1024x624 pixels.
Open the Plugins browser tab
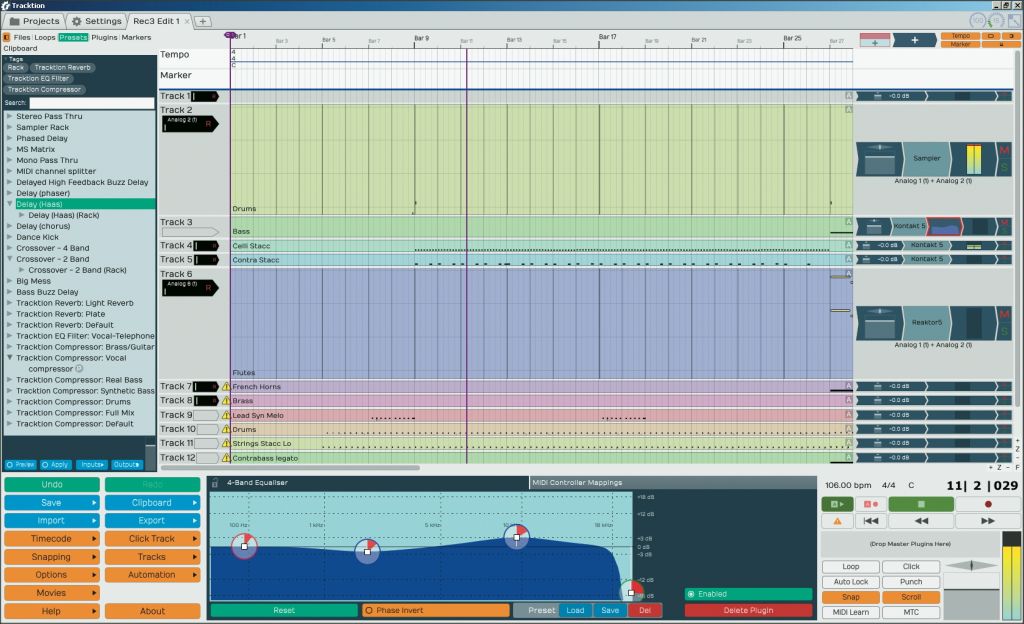104,37
